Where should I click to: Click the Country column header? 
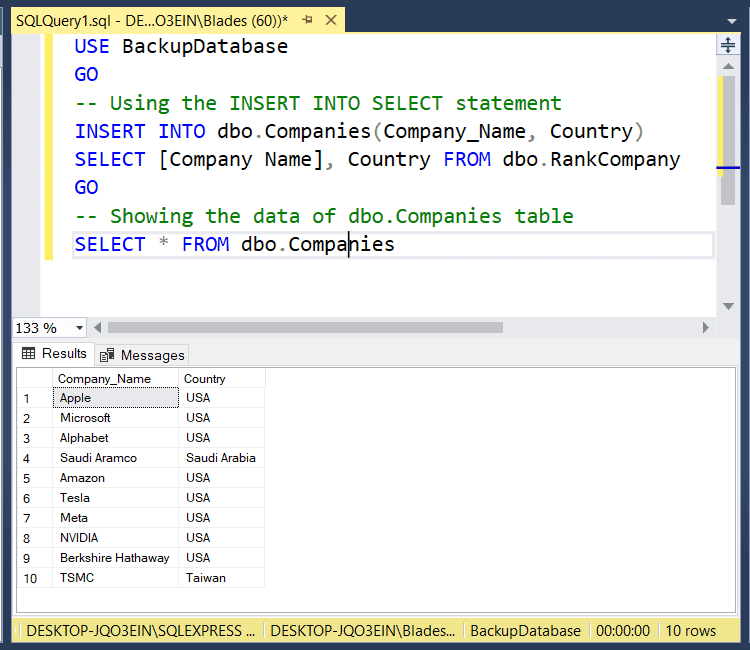pos(222,379)
